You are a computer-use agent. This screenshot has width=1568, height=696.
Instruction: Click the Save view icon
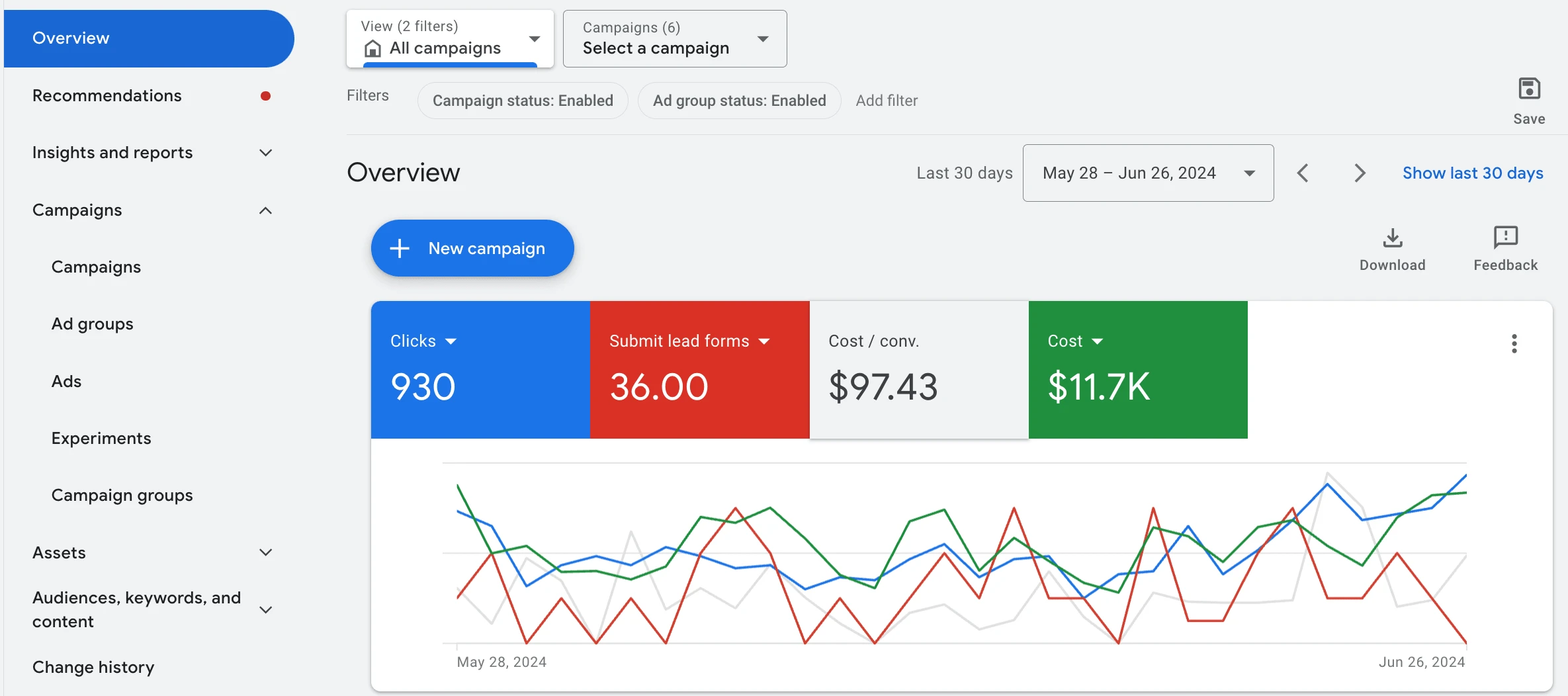click(x=1529, y=89)
